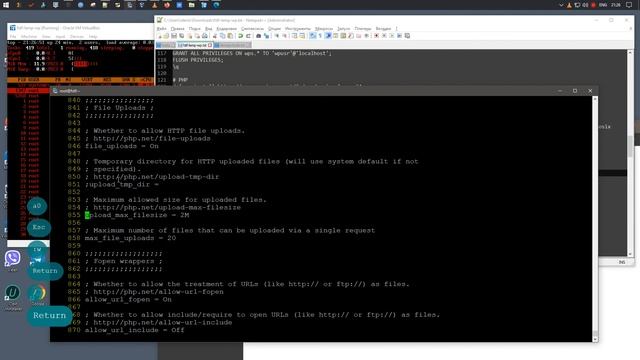This screenshot has height=360, width=640.
Task: Toggle Synchronize Horizontal Scrolling in Notepad++
Action: (302, 36)
